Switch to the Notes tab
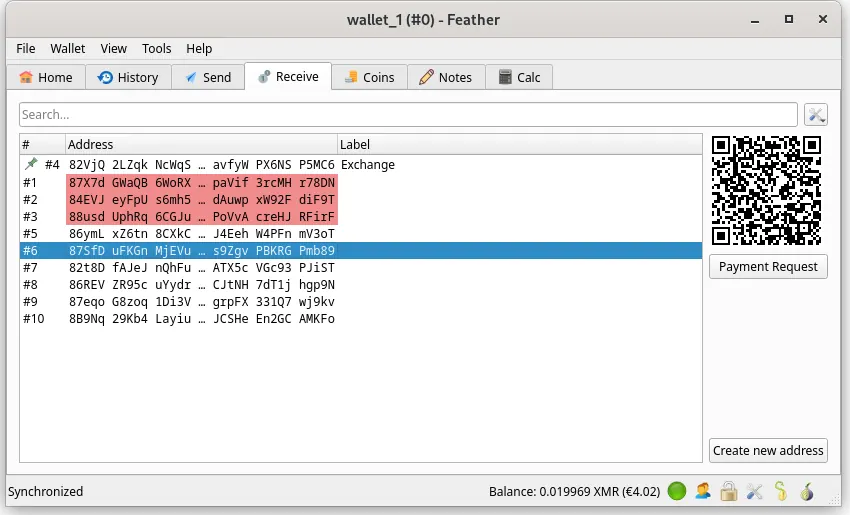The height and width of the screenshot is (515, 850). click(x=446, y=78)
